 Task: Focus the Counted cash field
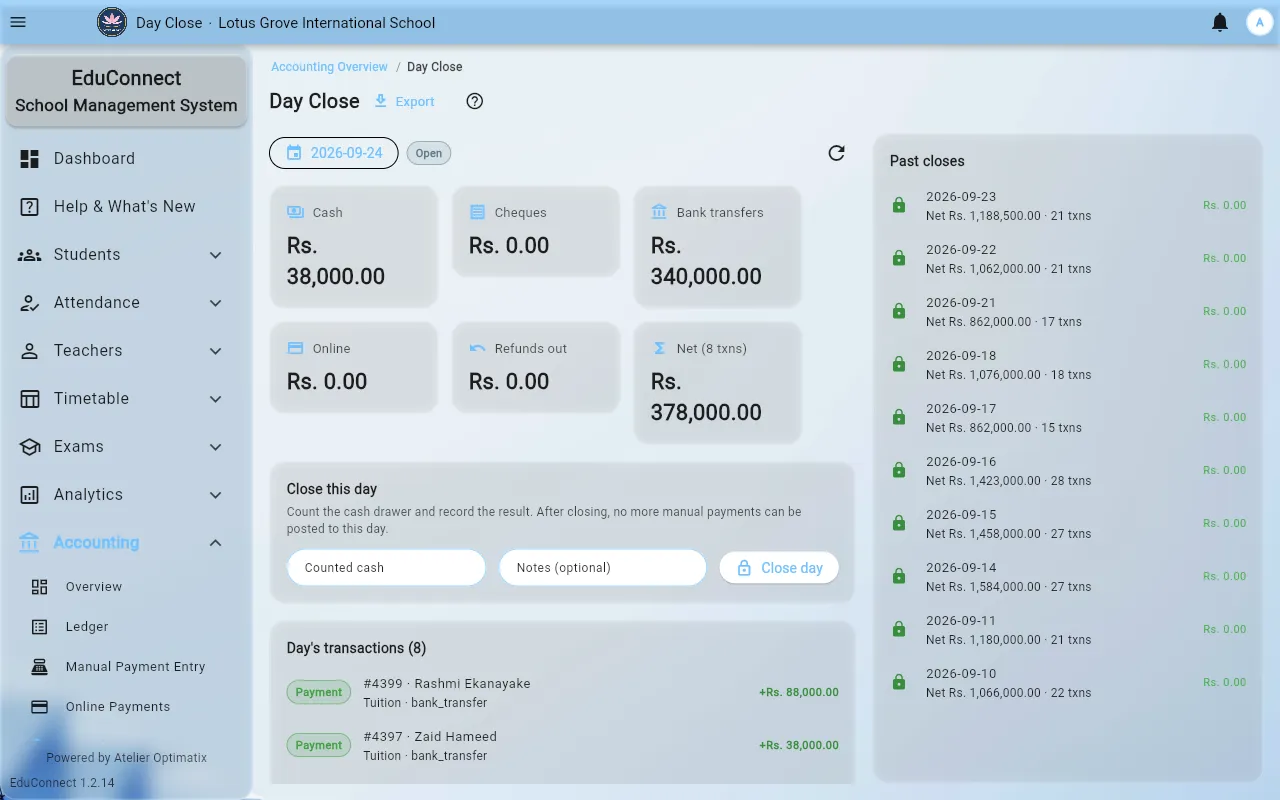pyautogui.click(x=386, y=567)
